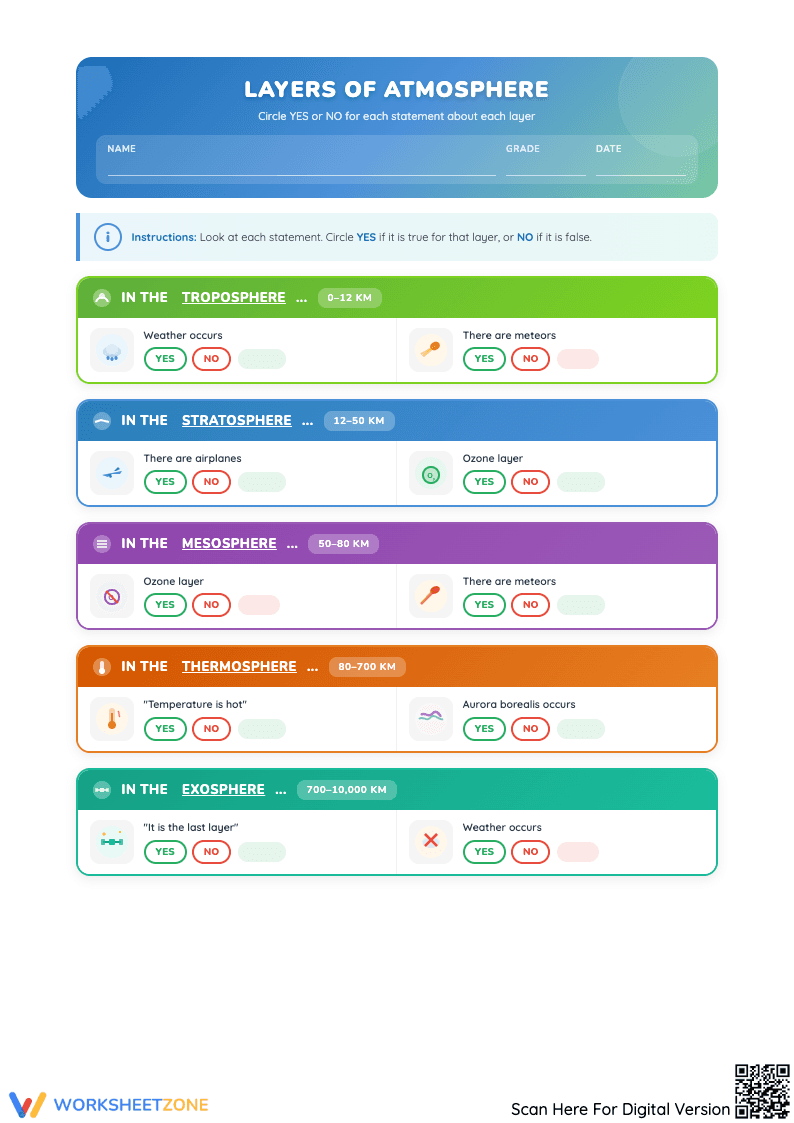Click the aurora waves icon in Thermosphere
794x1123 pixels.
coord(431,719)
